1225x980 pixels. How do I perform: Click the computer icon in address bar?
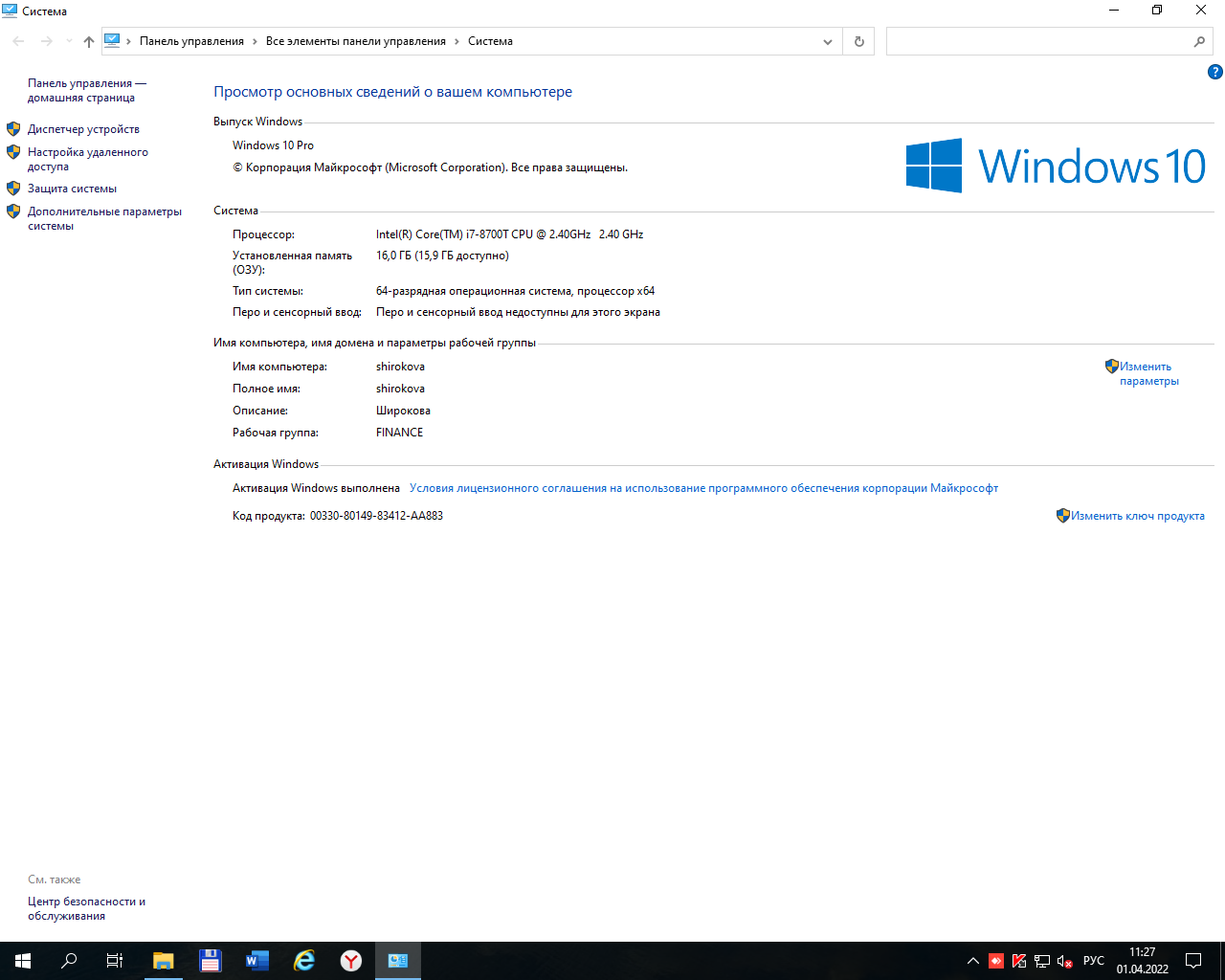point(112,40)
